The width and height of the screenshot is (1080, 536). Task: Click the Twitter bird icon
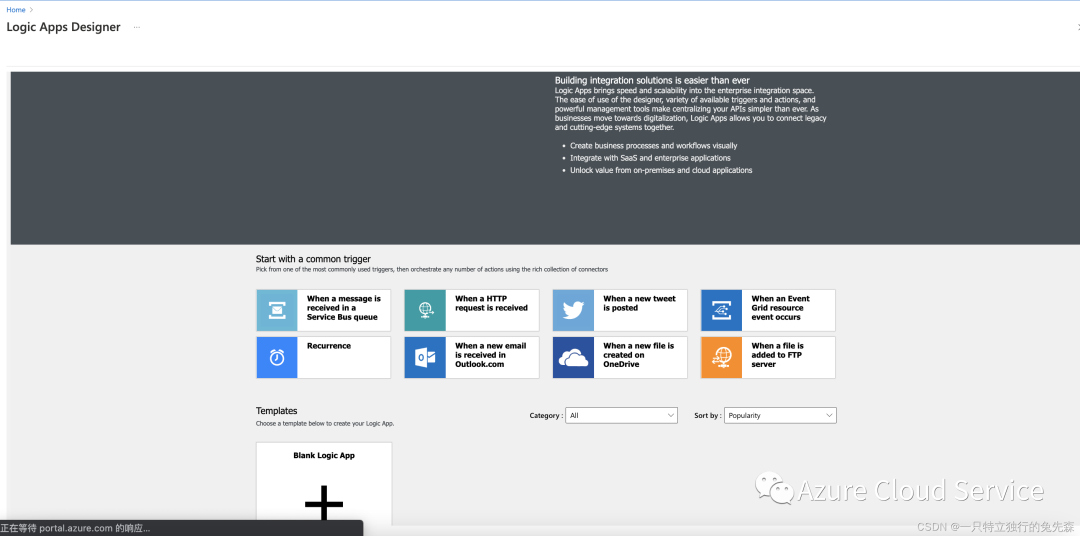pyautogui.click(x=573, y=311)
